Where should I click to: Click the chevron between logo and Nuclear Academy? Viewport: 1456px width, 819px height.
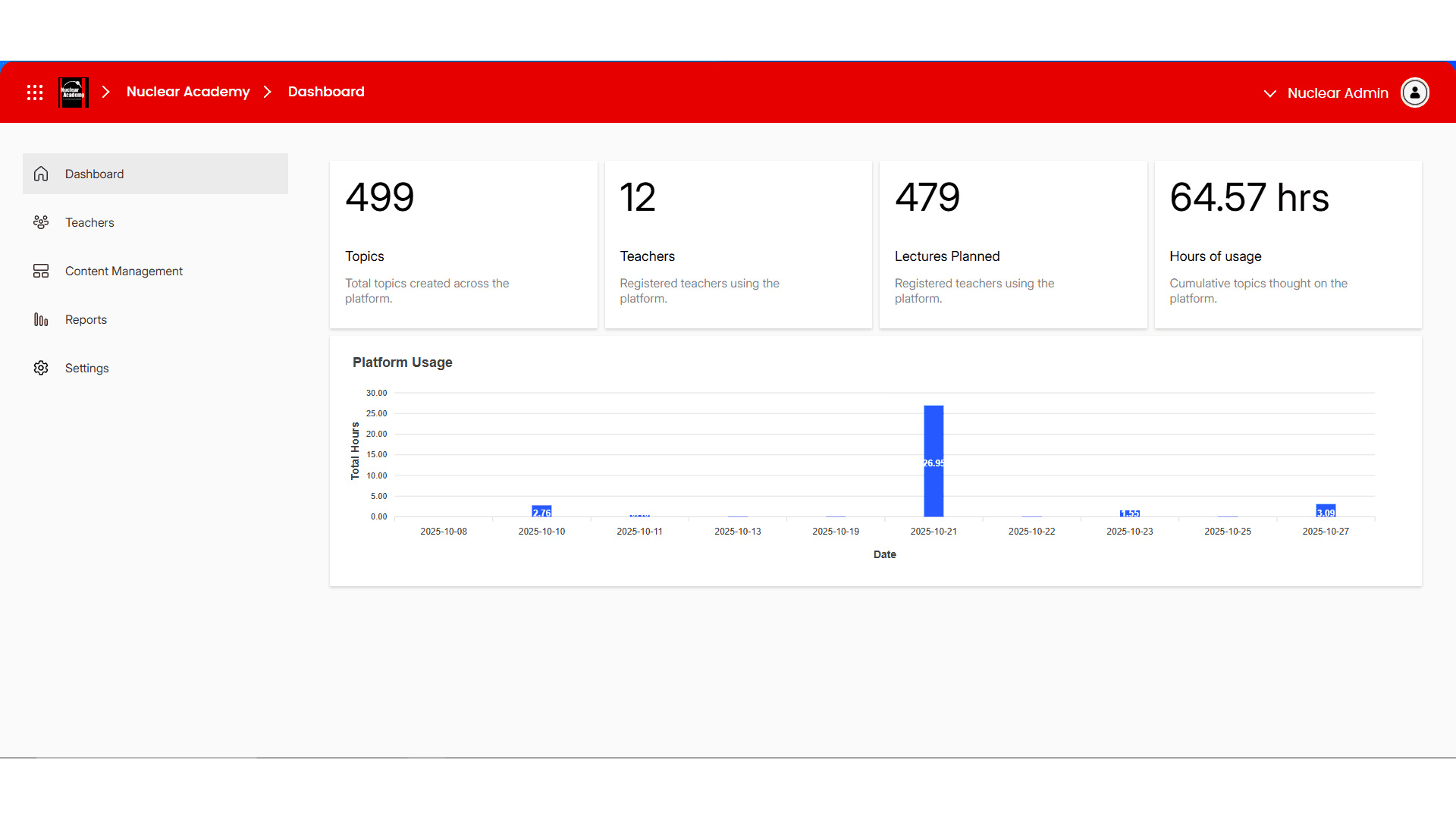coord(105,92)
